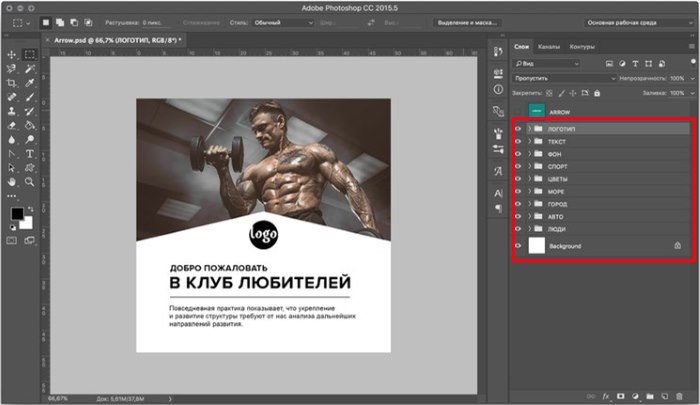Select the Hand tool
The width and height of the screenshot is (700, 405).
tap(11, 182)
